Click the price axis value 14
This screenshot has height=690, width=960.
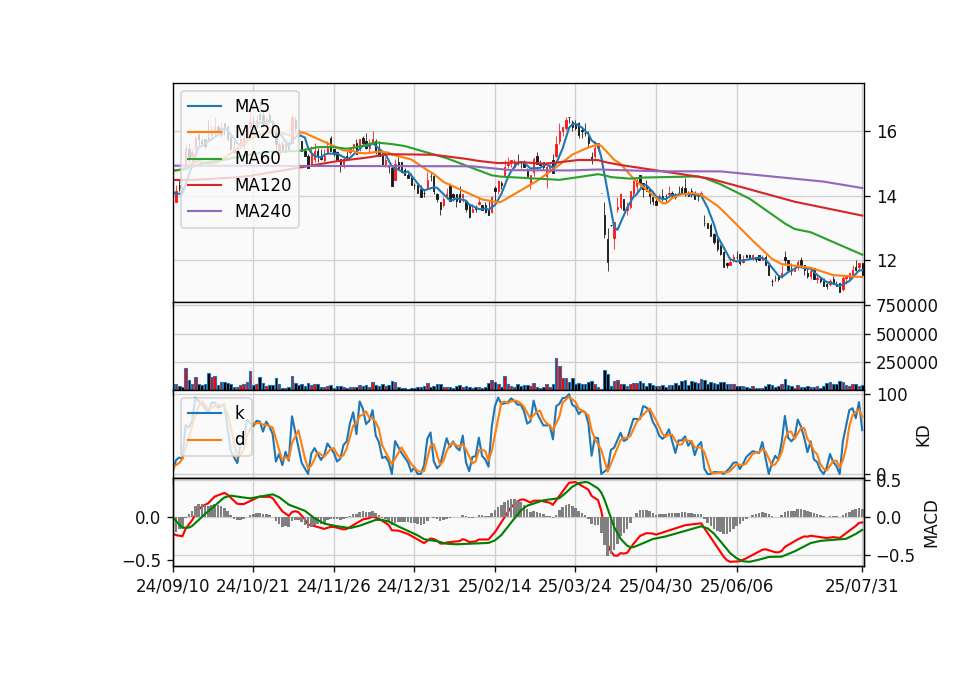point(887,197)
